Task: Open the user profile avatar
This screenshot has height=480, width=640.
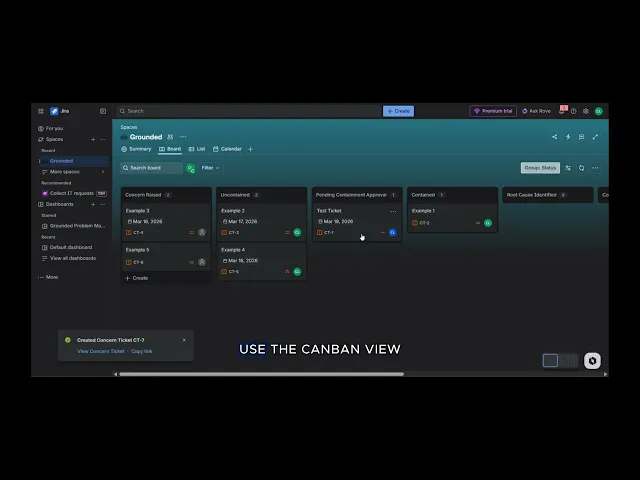Action: [599, 111]
